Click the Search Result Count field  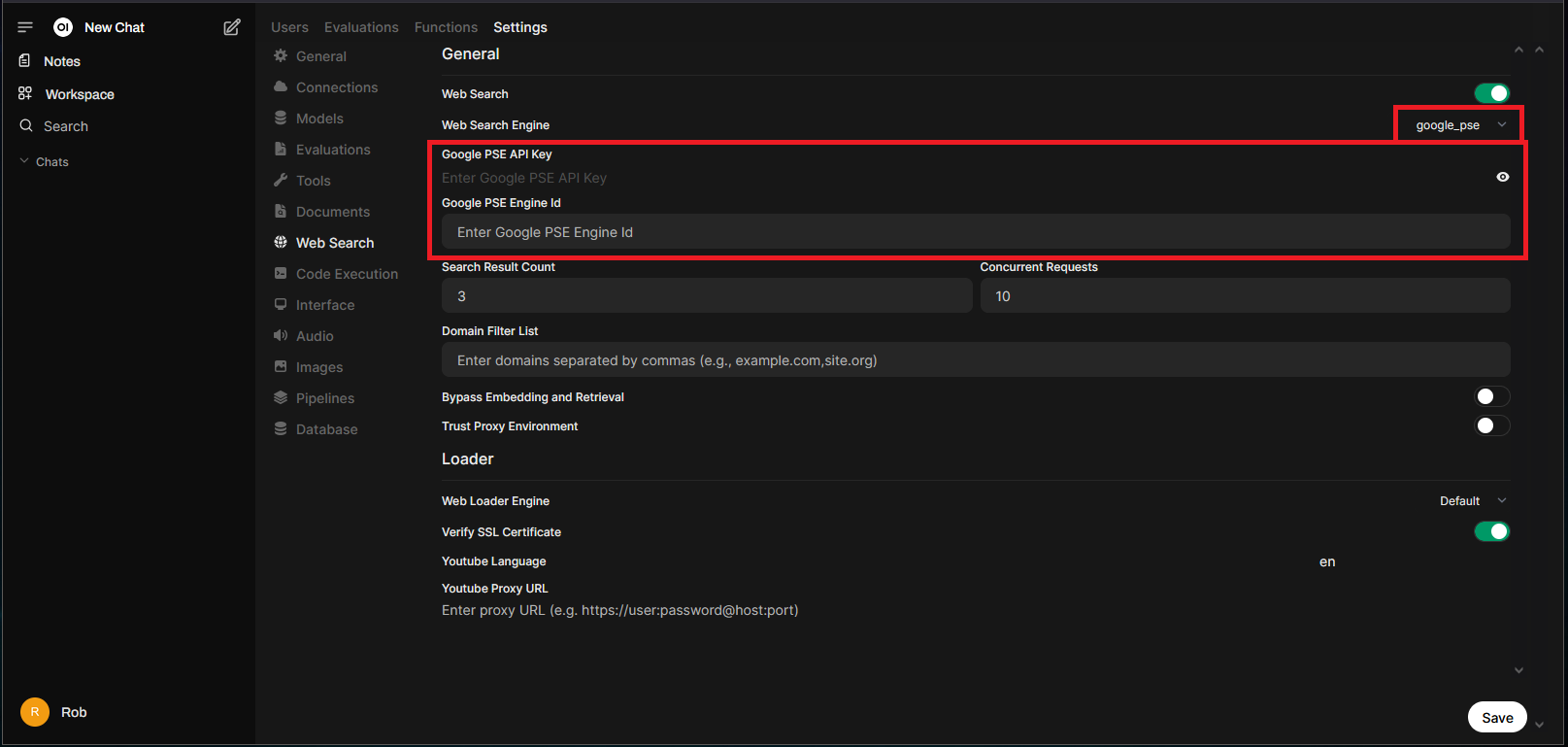707,296
